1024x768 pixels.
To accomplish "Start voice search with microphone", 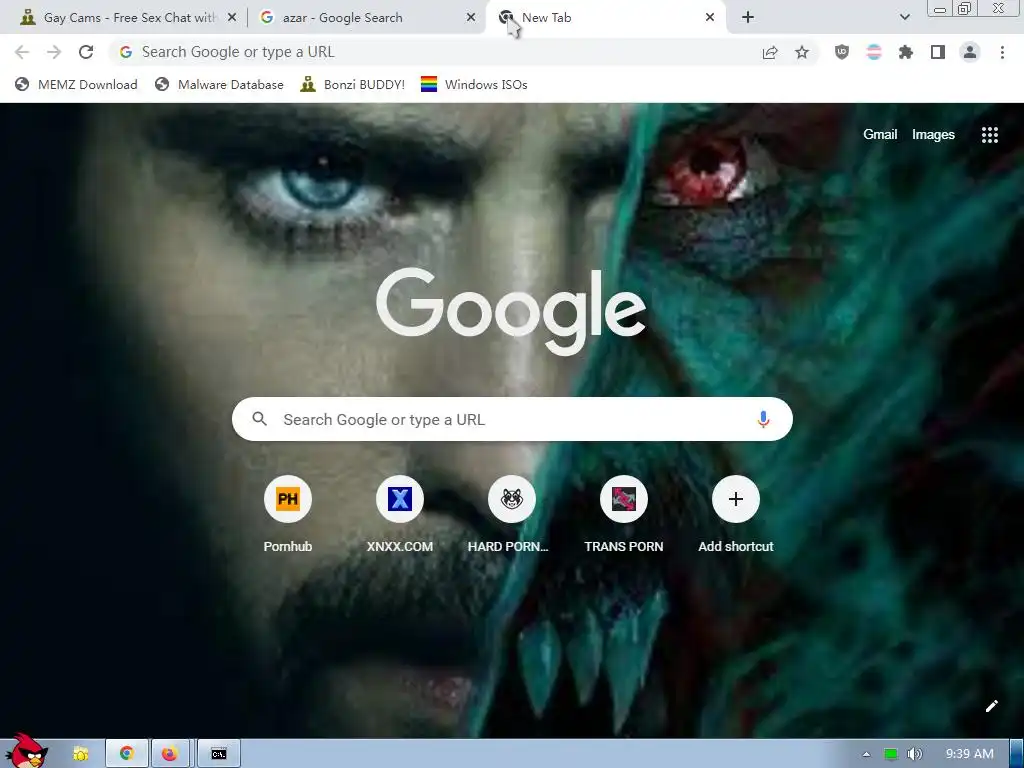I will tap(763, 419).
